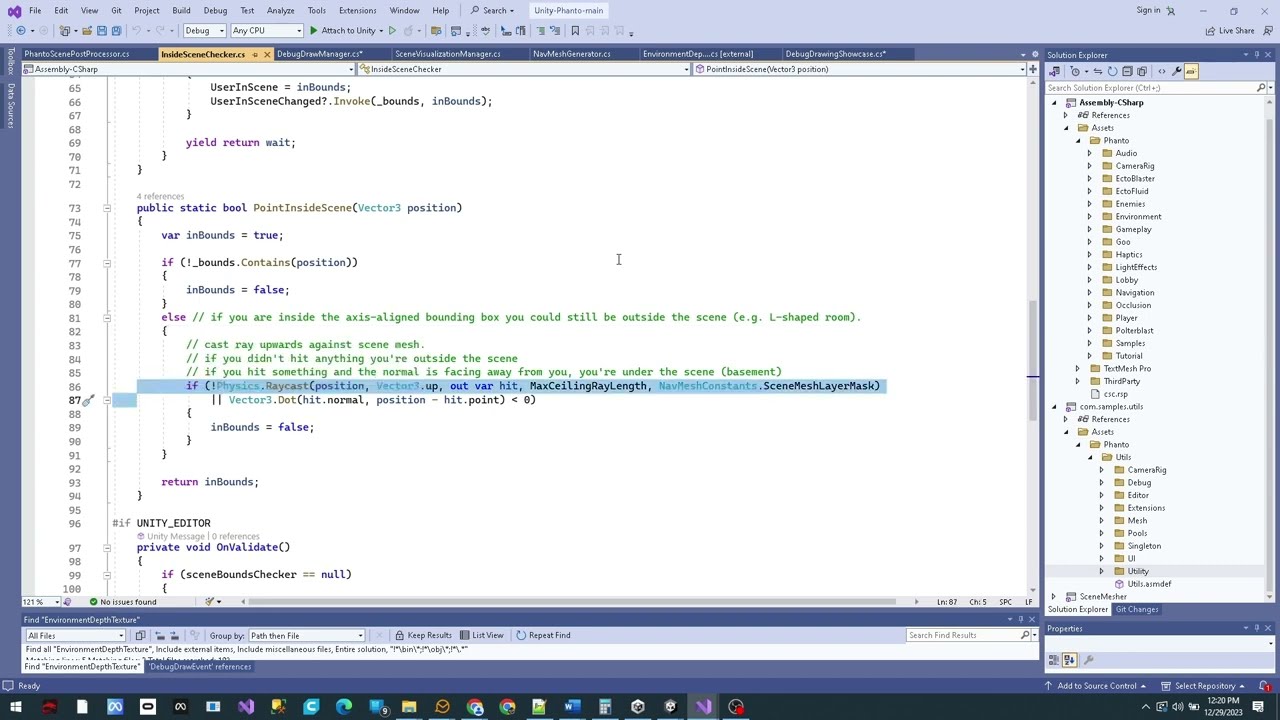Sync with Active Document in Solution Explorer
This screenshot has width=1280, height=720.
[x=1098, y=71]
